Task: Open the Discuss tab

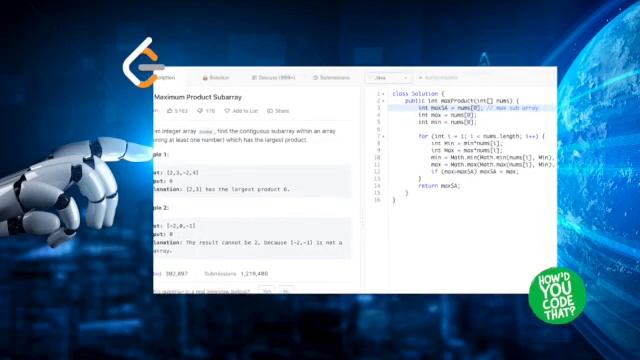Action: (x=273, y=78)
